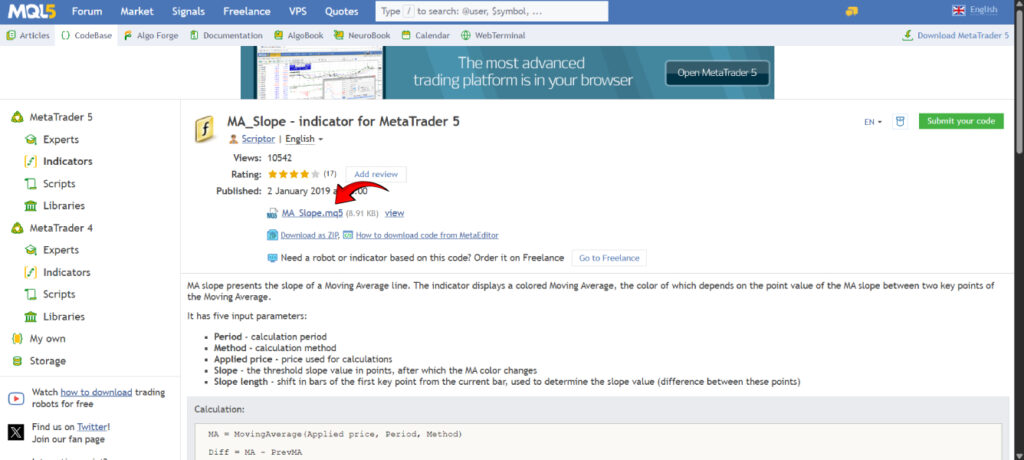The width and height of the screenshot is (1024, 460).
Task: Open the English site language selector in header
Action: coord(975,11)
